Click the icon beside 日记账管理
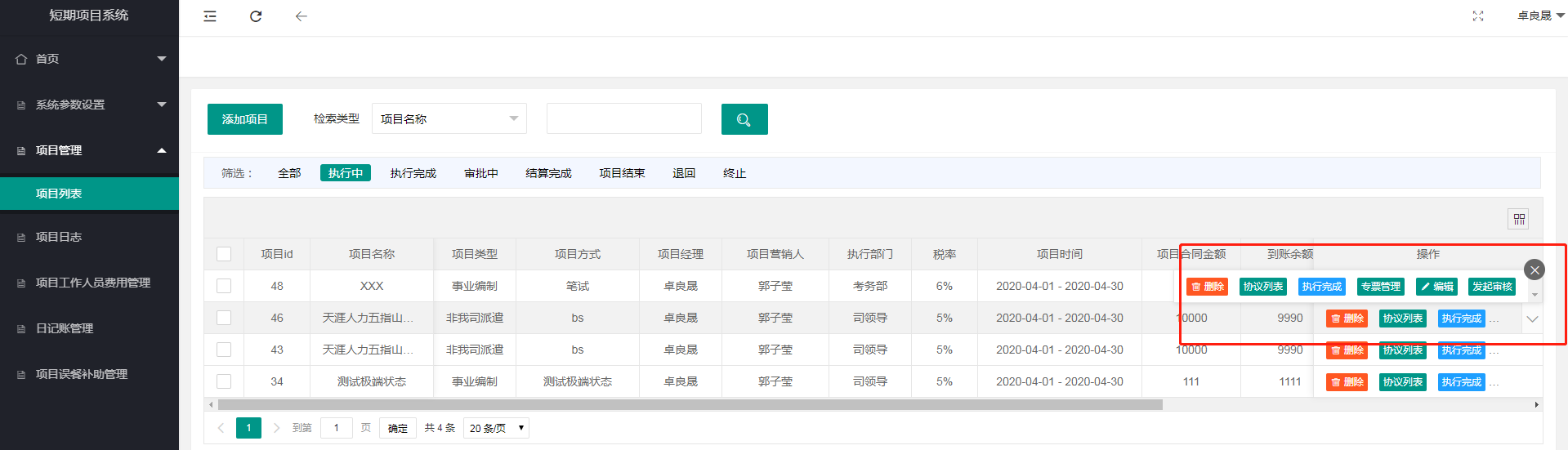The height and width of the screenshot is (450, 1568). pyautogui.click(x=21, y=328)
